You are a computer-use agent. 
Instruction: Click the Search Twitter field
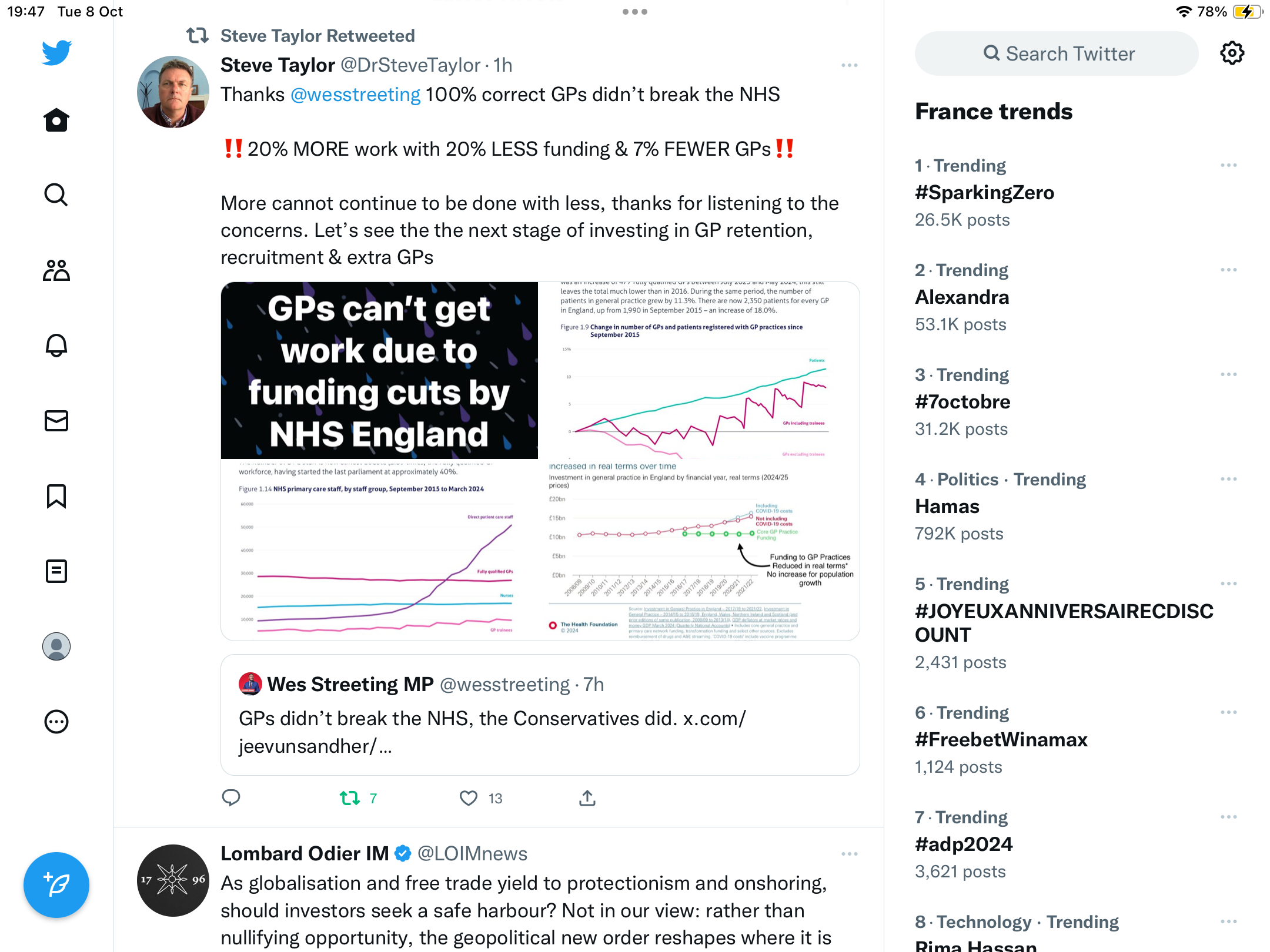click(1057, 53)
